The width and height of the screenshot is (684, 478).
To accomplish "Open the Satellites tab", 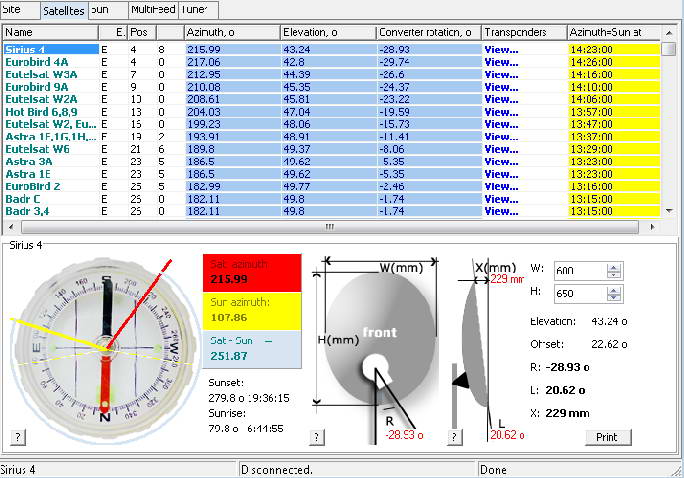I will coord(64,10).
